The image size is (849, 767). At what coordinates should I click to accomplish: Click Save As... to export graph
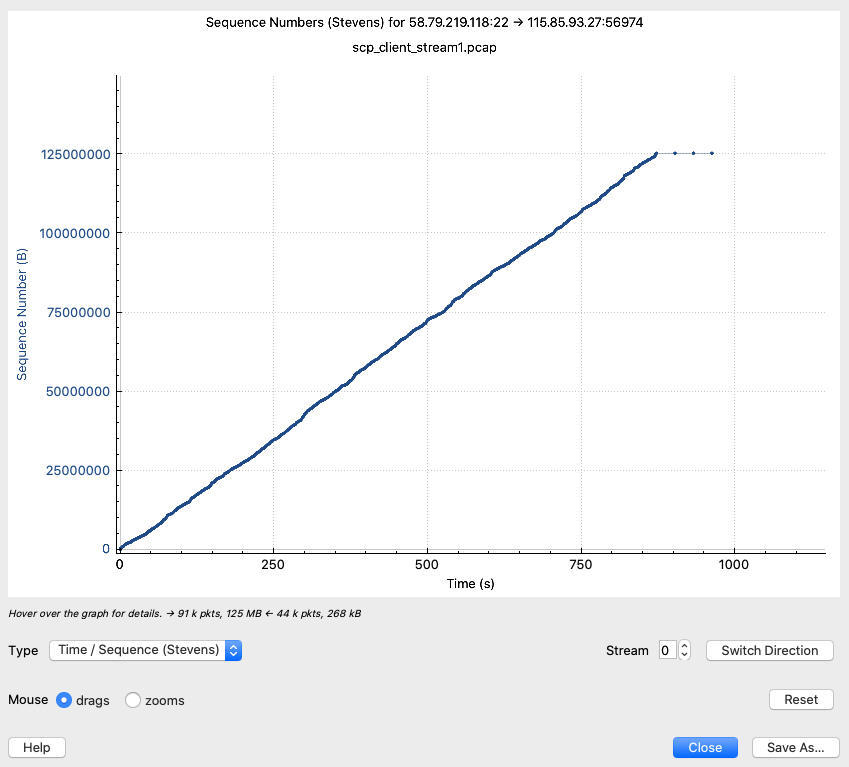coord(795,747)
